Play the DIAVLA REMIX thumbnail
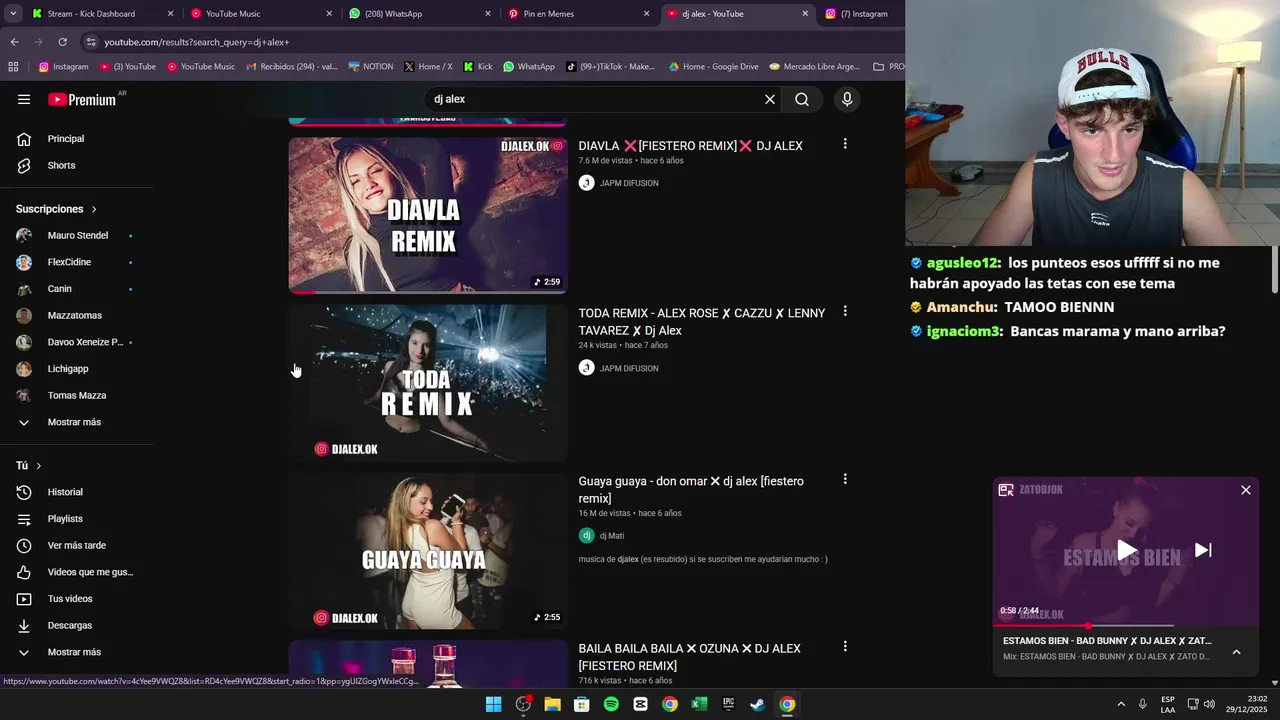 [428, 214]
